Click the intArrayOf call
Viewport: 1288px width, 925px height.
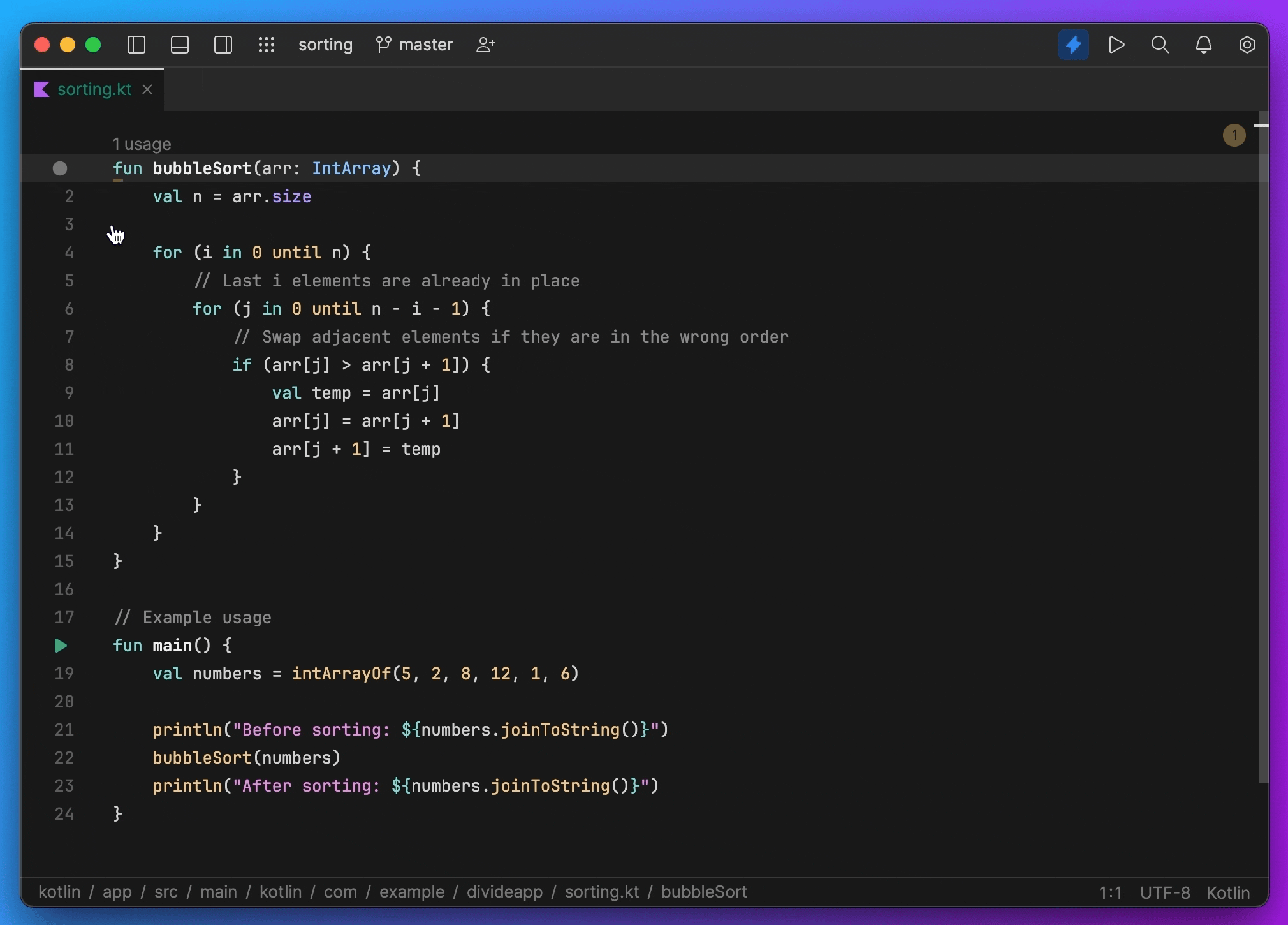click(341, 674)
